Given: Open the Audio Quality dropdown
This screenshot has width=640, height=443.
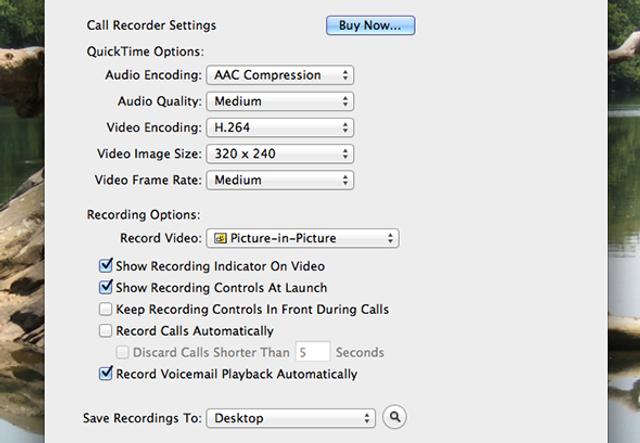Looking at the screenshot, I should [279, 101].
